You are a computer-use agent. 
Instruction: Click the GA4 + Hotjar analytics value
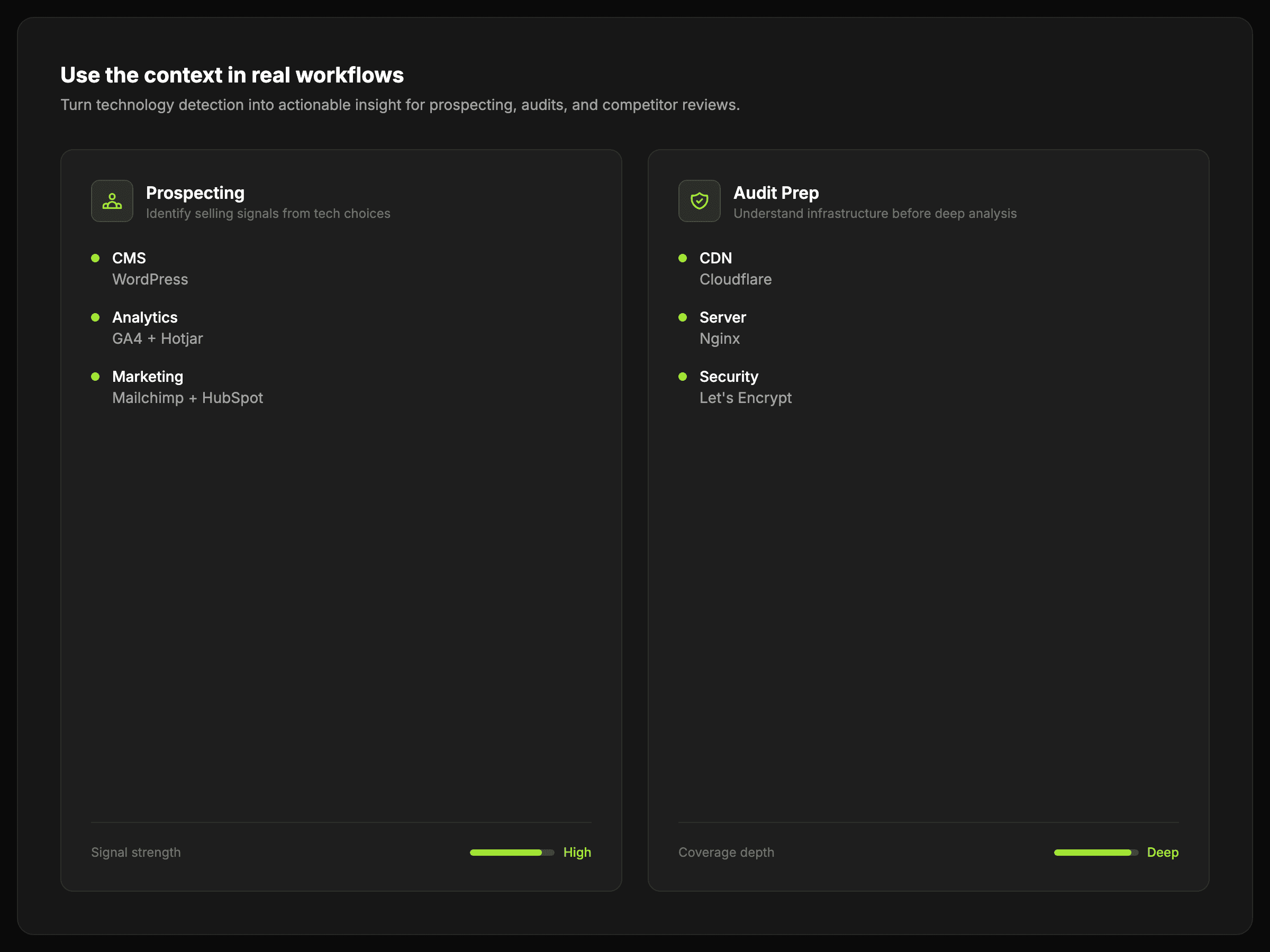pyautogui.click(x=157, y=338)
